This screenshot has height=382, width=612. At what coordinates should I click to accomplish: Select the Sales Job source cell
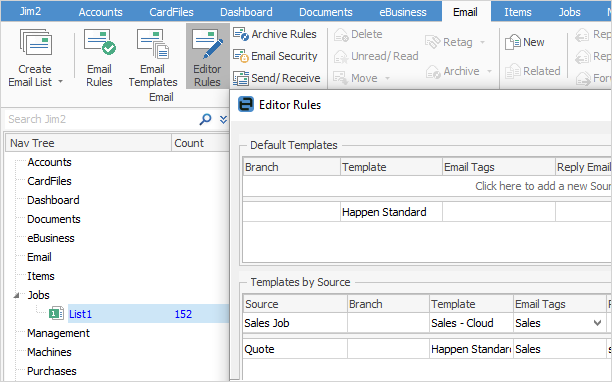(295, 323)
